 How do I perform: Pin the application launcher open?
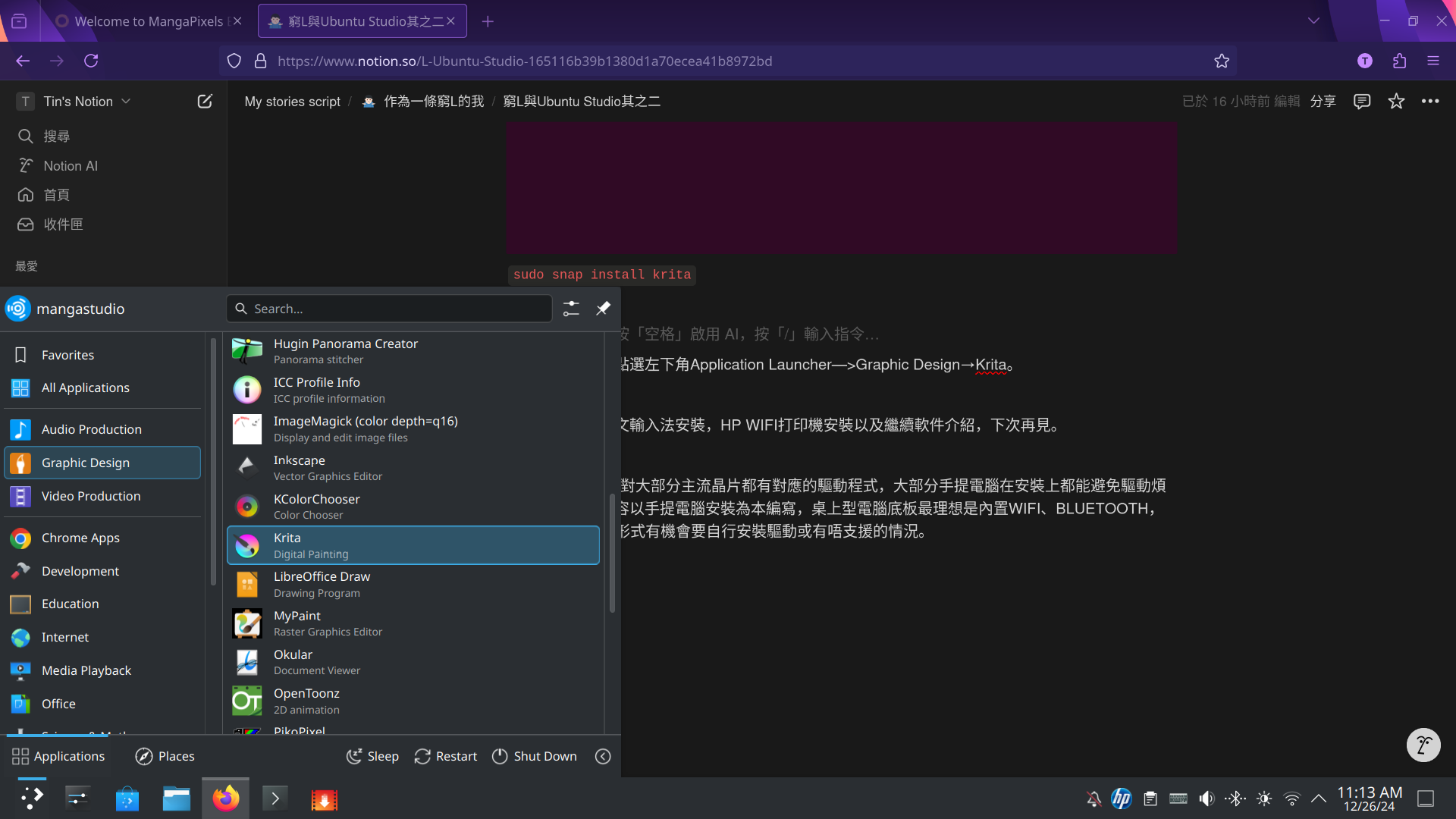[x=603, y=309]
